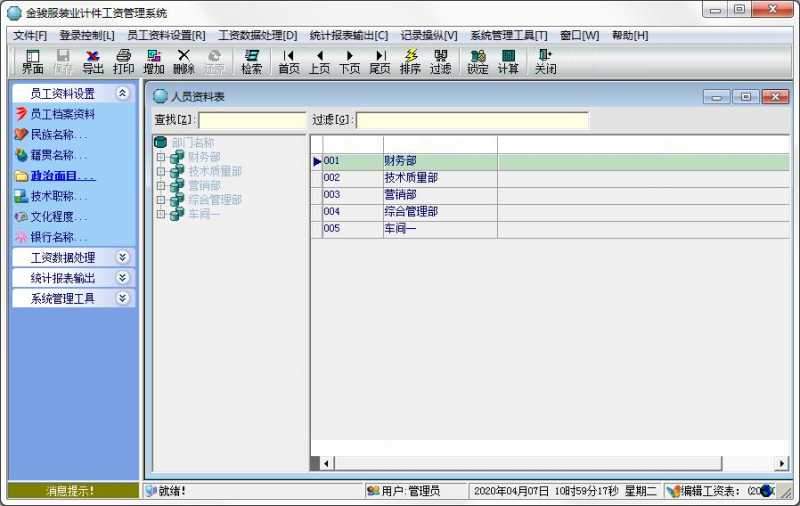Click the 界面 toolbar icon
The width and height of the screenshot is (800, 506).
pos(33,62)
